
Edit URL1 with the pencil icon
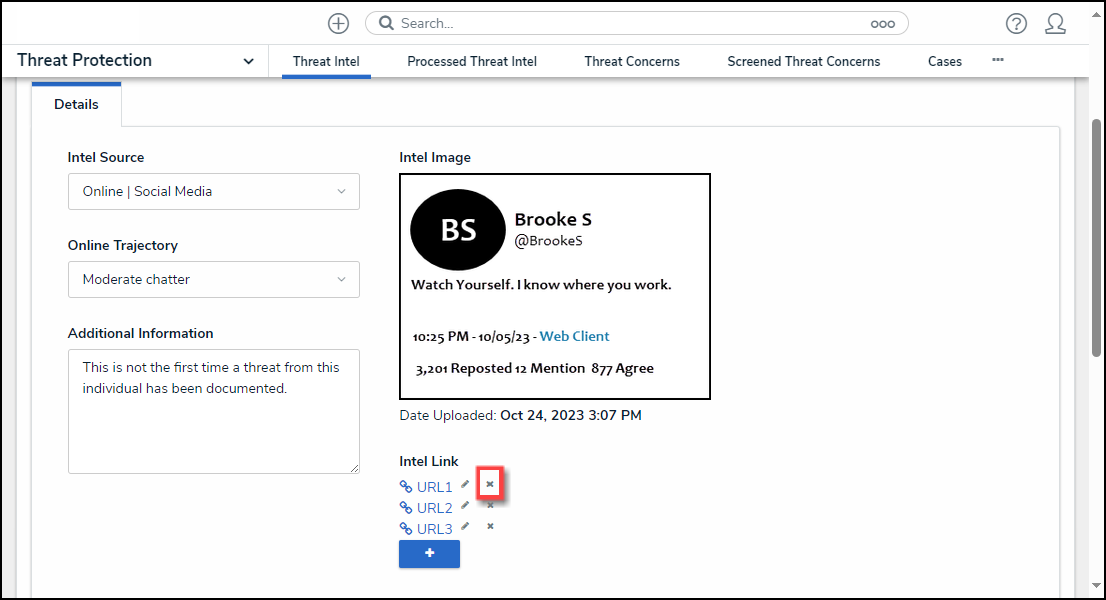pyautogui.click(x=465, y=484)
